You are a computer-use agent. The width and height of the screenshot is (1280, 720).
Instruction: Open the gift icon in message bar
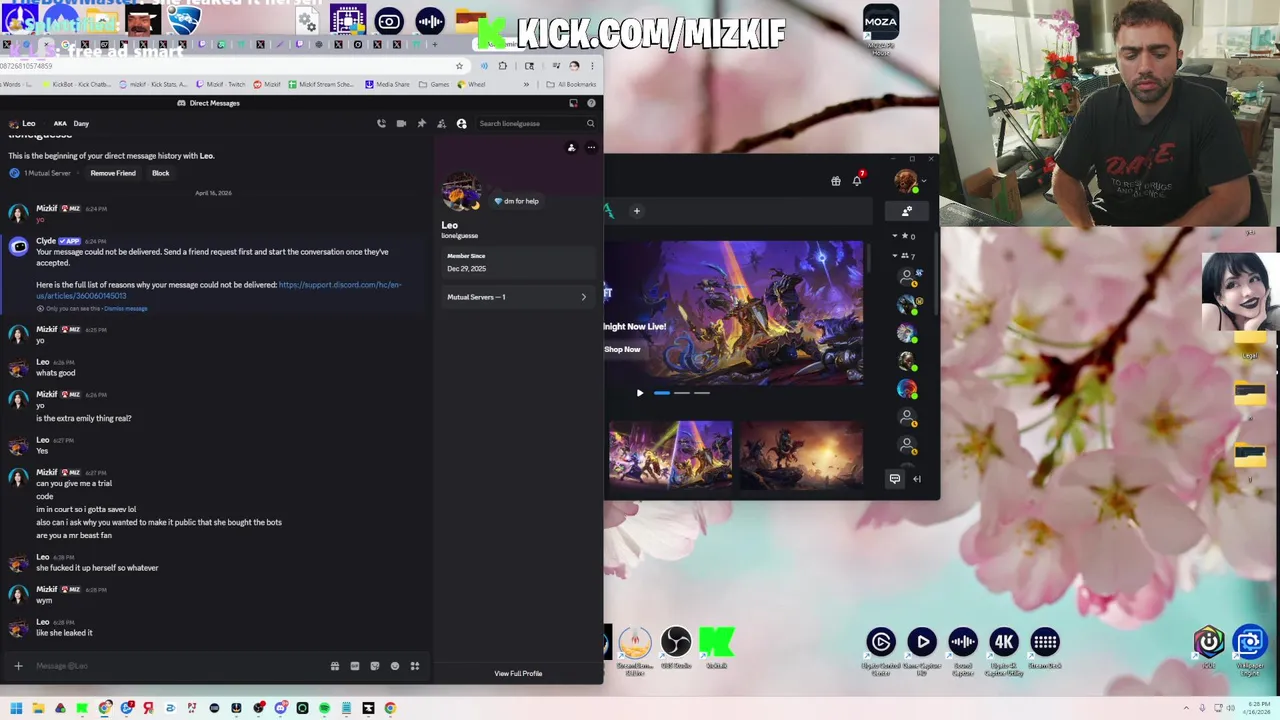click(x=335, y=666)
